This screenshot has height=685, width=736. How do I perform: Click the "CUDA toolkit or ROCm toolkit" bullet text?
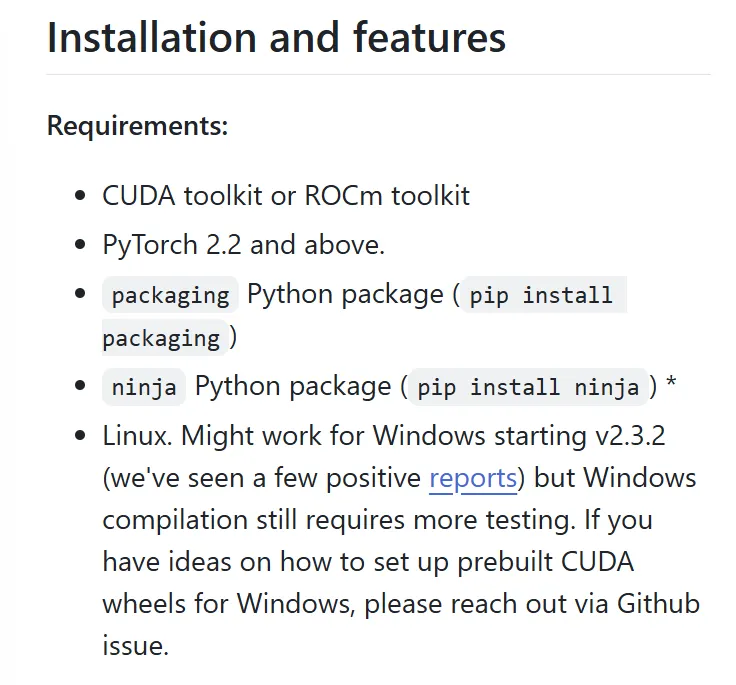tap(285, 195)
